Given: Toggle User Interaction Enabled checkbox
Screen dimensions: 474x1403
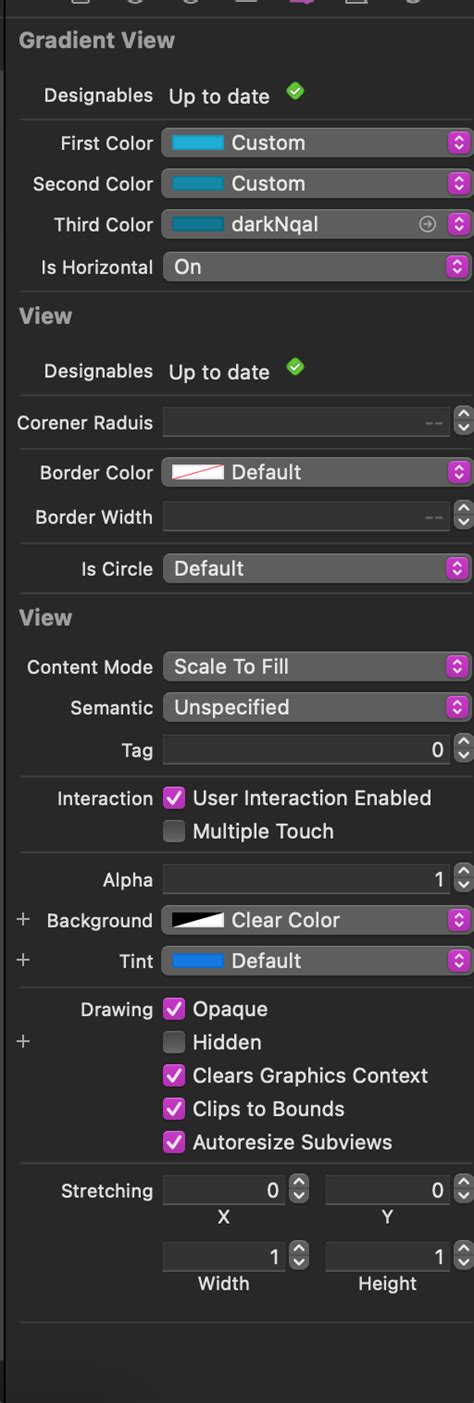Looking at the screenshot, I should [174, 798].
